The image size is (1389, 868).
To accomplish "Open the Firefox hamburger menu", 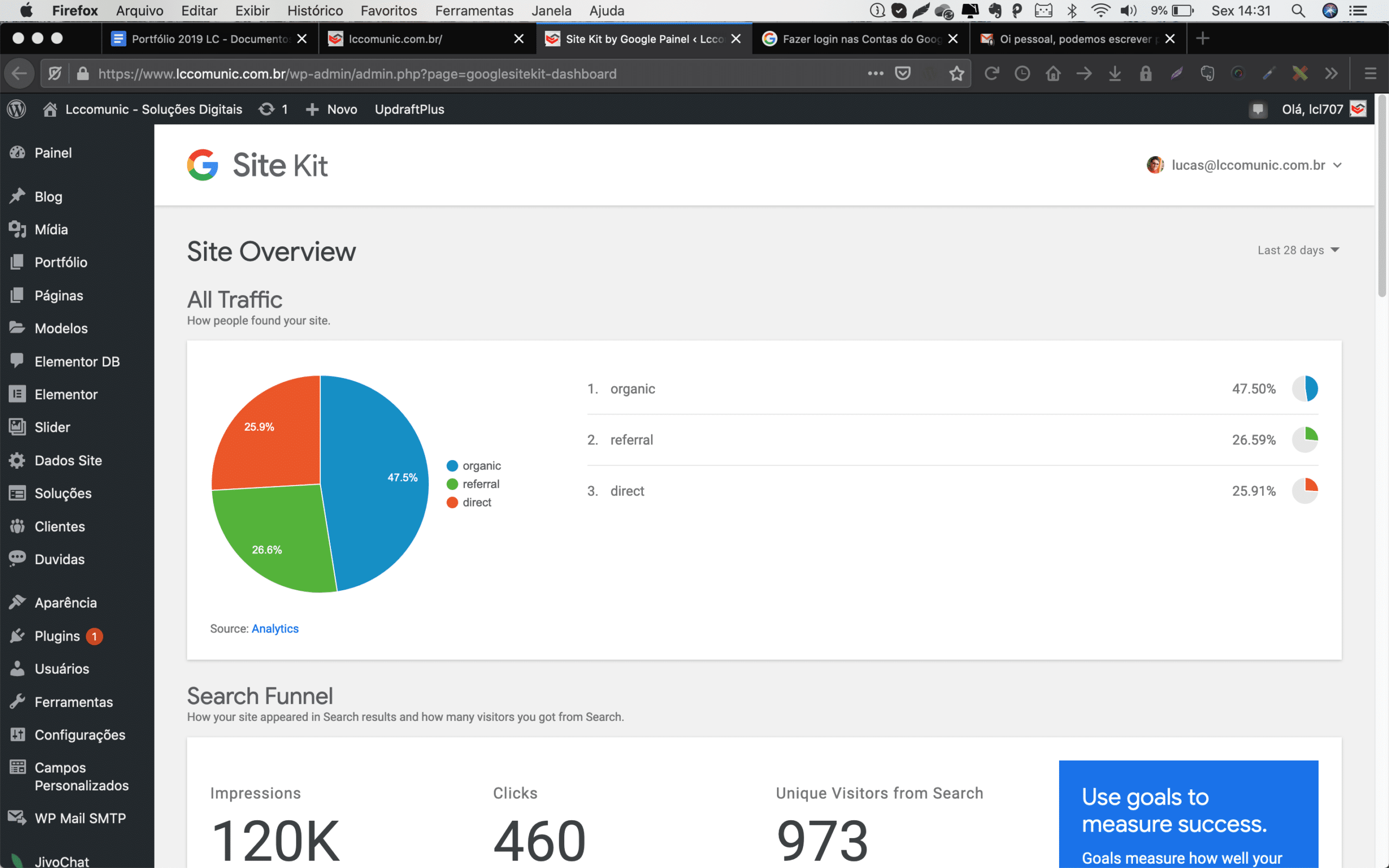I will click(1370, 73).
